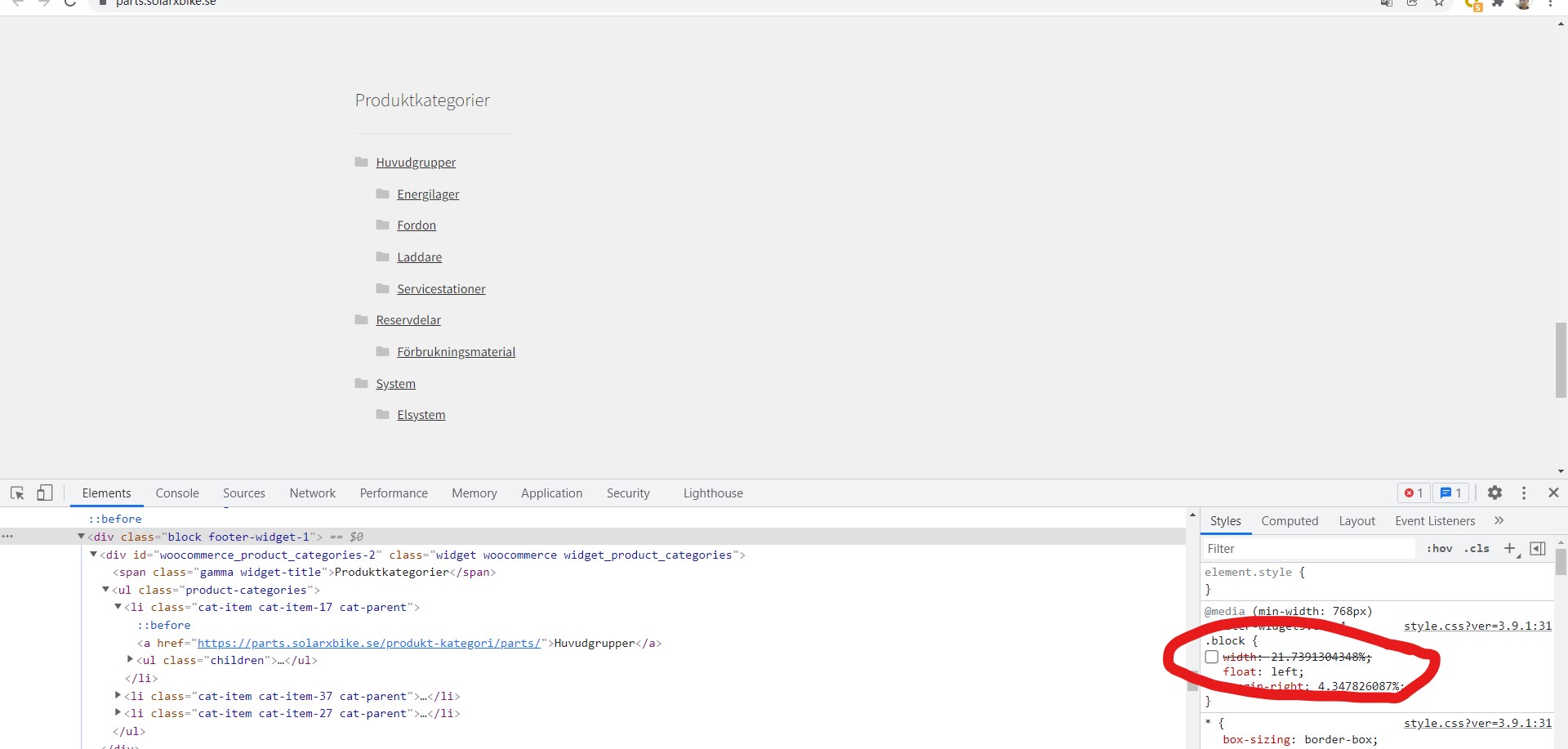Open the Memory tab
Screen dimensions: 1568x749
pos(474,493)
